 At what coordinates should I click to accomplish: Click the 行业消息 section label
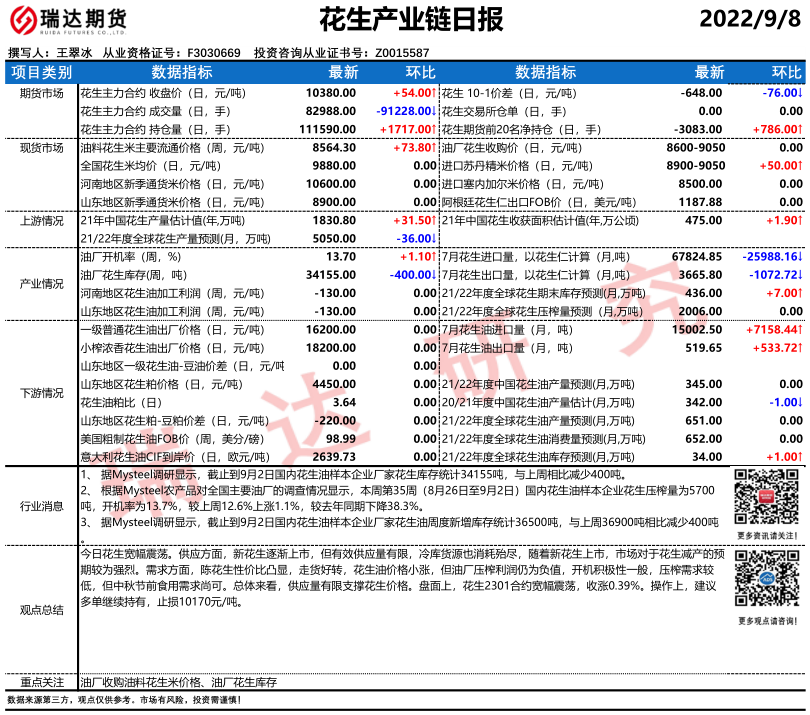[x=41, y=507]
